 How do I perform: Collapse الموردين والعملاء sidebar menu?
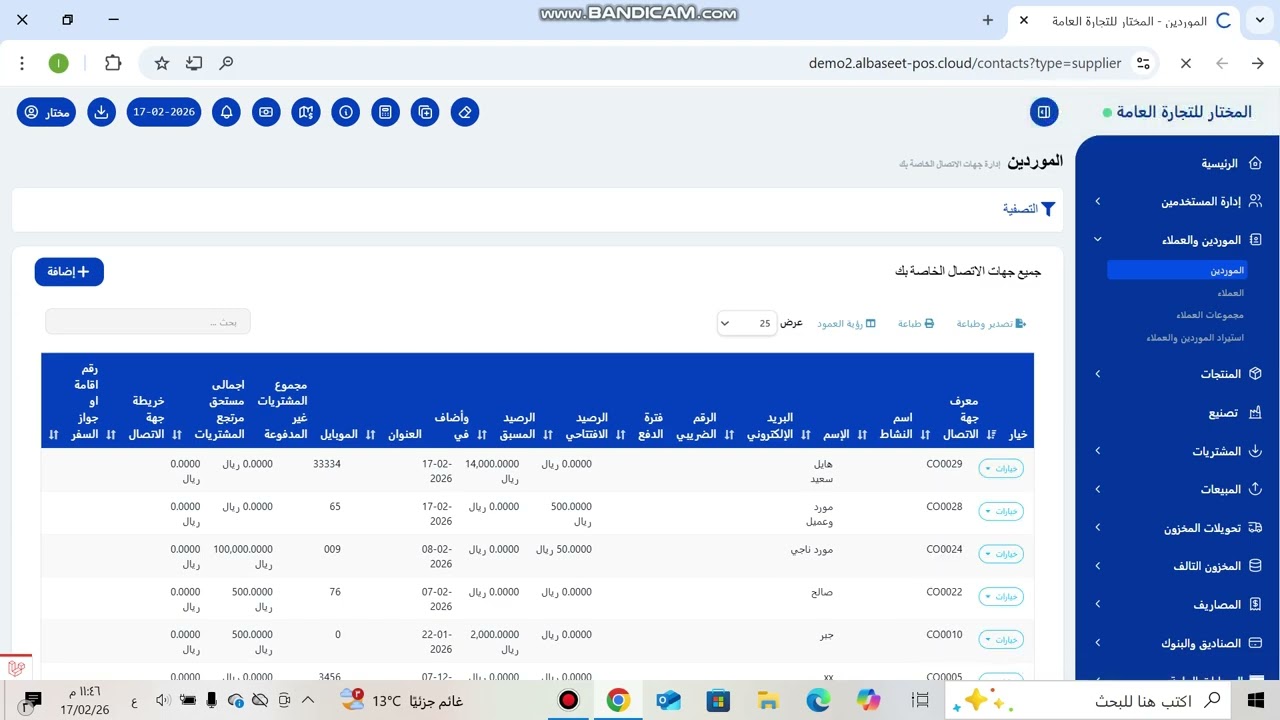(1178, 240)
